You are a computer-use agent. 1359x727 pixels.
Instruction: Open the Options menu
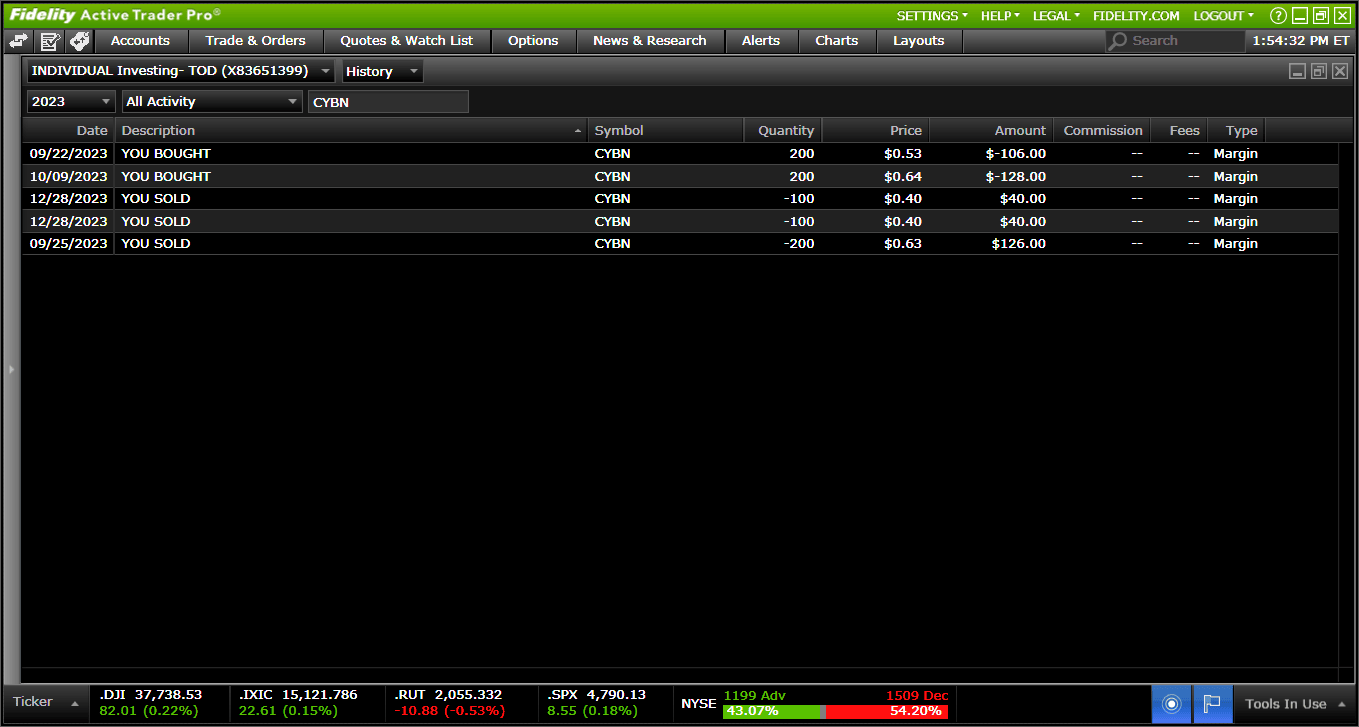[x=533, y=41]
